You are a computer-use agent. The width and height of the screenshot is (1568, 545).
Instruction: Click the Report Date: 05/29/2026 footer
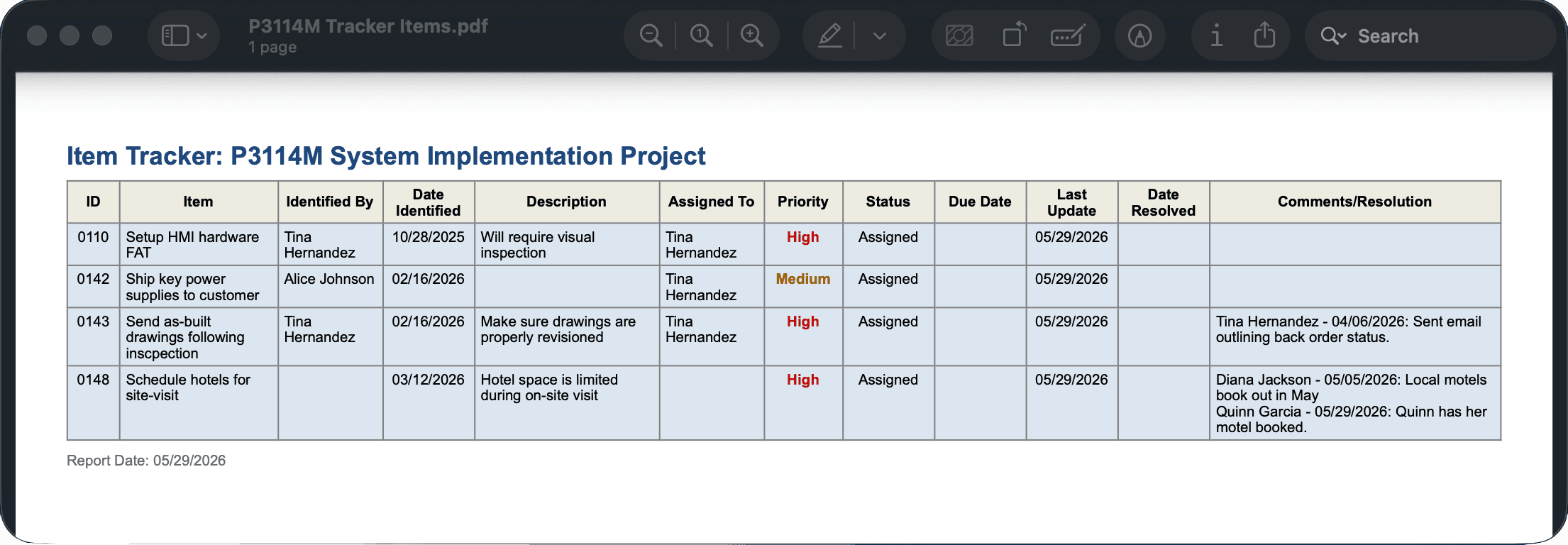[146, 461]
